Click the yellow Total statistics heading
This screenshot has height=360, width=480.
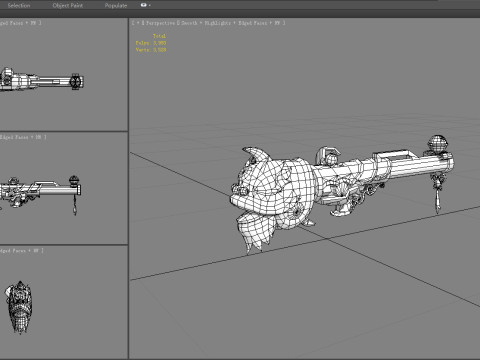159,36
